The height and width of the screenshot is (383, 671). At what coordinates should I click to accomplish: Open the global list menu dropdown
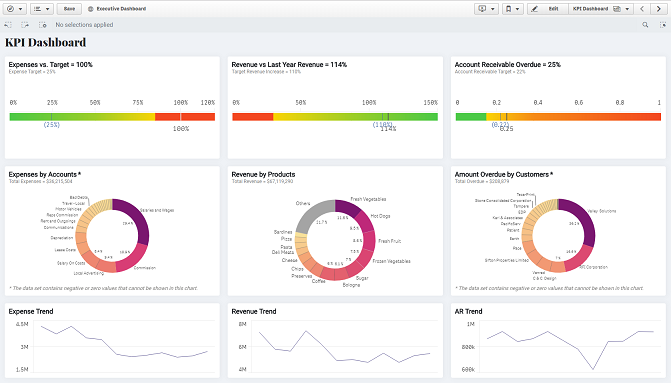[x=42, y=9]
